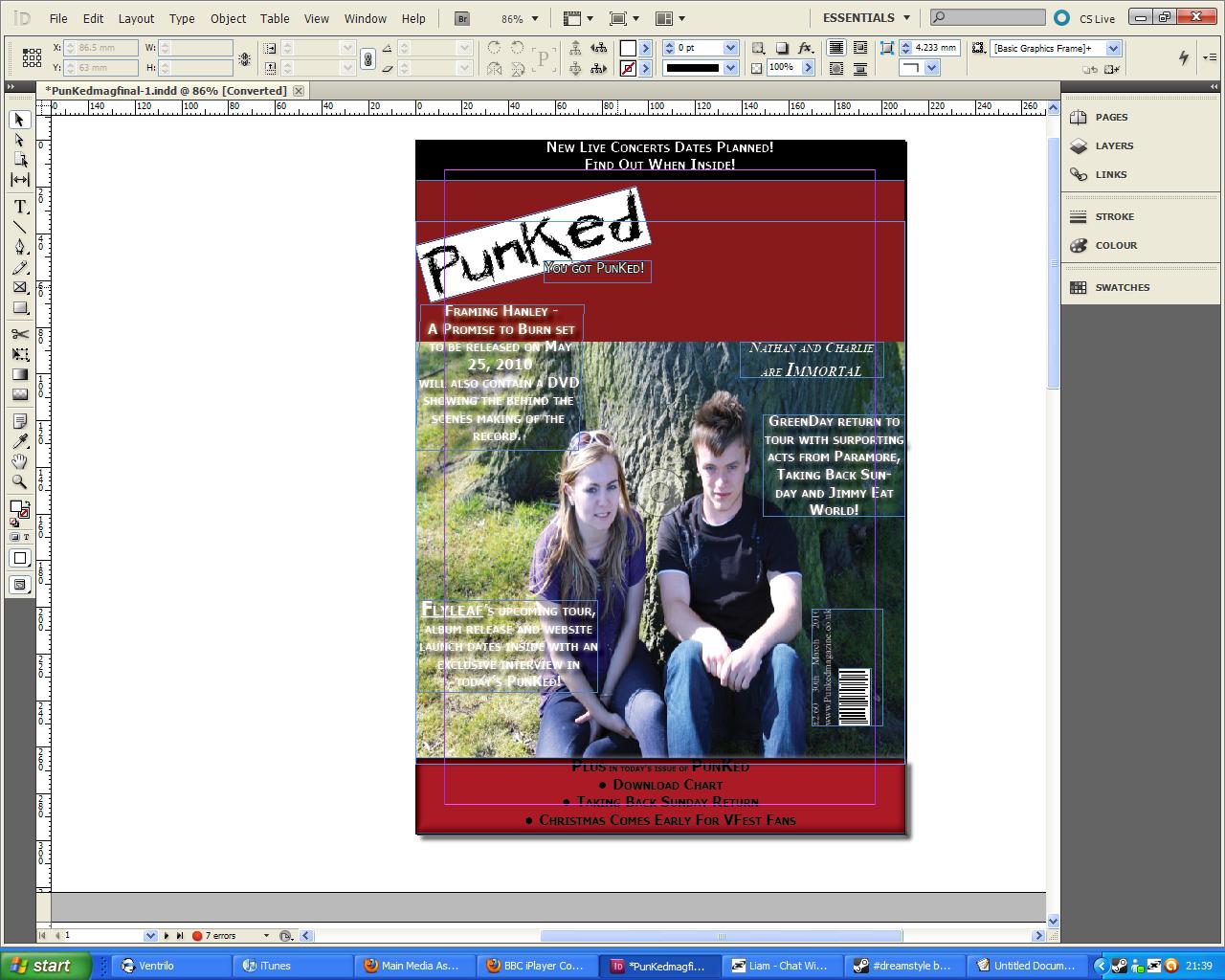Open the fx effects menu icon
Image resolution: width=1225 pixels, height=980 pixels.
pos(805,48)
